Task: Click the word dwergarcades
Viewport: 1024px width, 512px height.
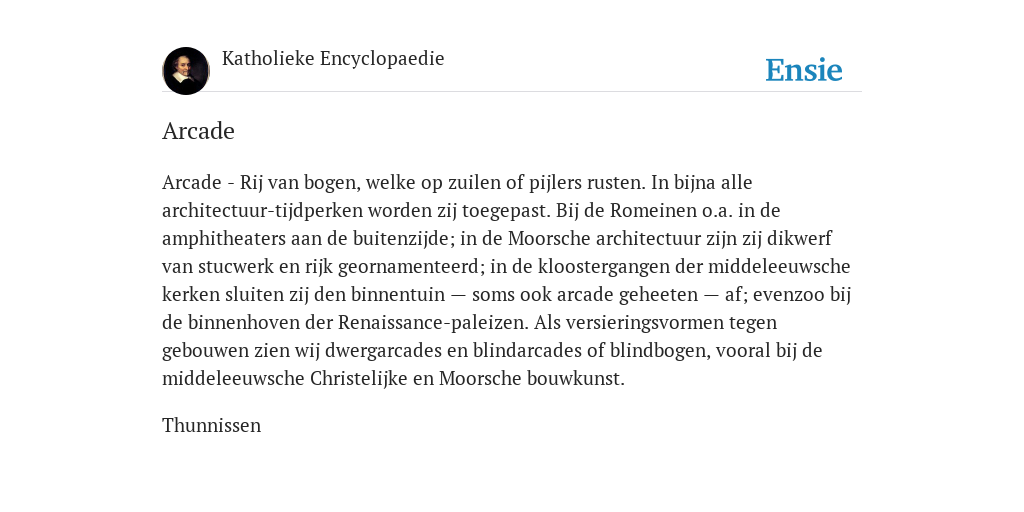Action: (383, 351)
